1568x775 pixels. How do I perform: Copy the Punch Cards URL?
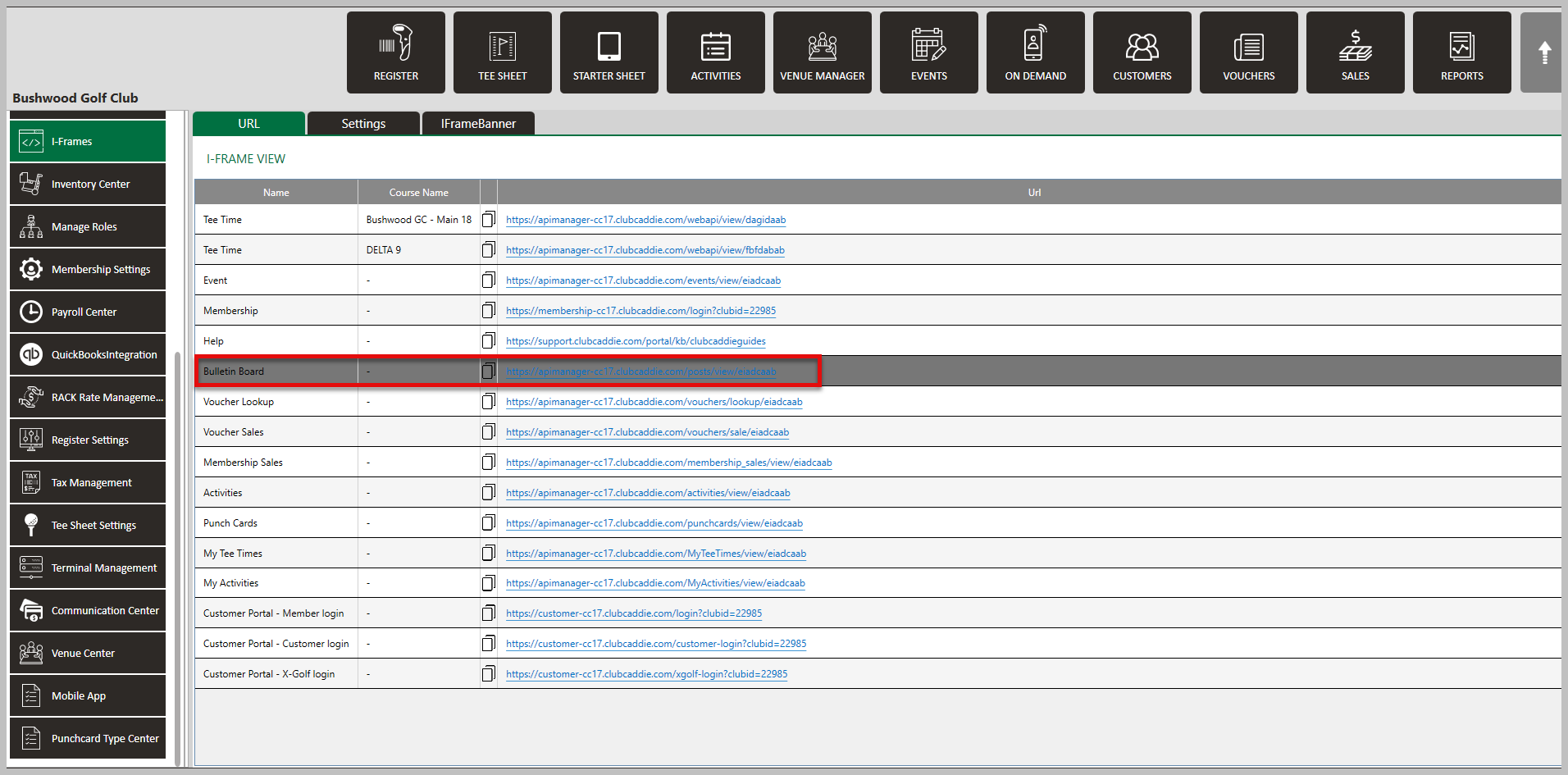tap(488, 522)
